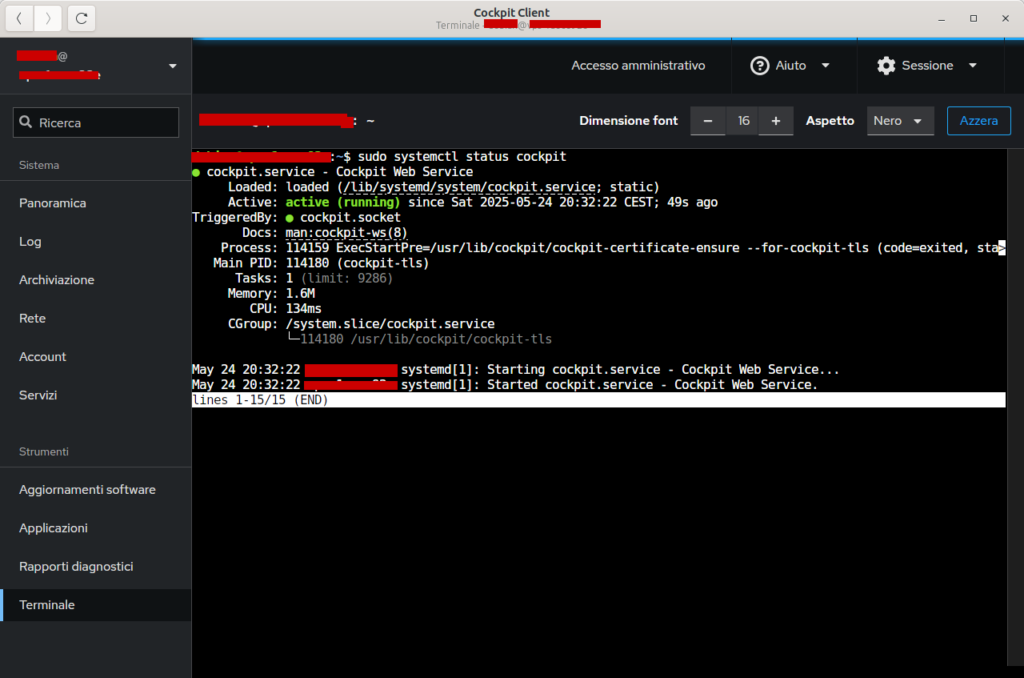Go to Archiviazione section

[x=95, y=280]
